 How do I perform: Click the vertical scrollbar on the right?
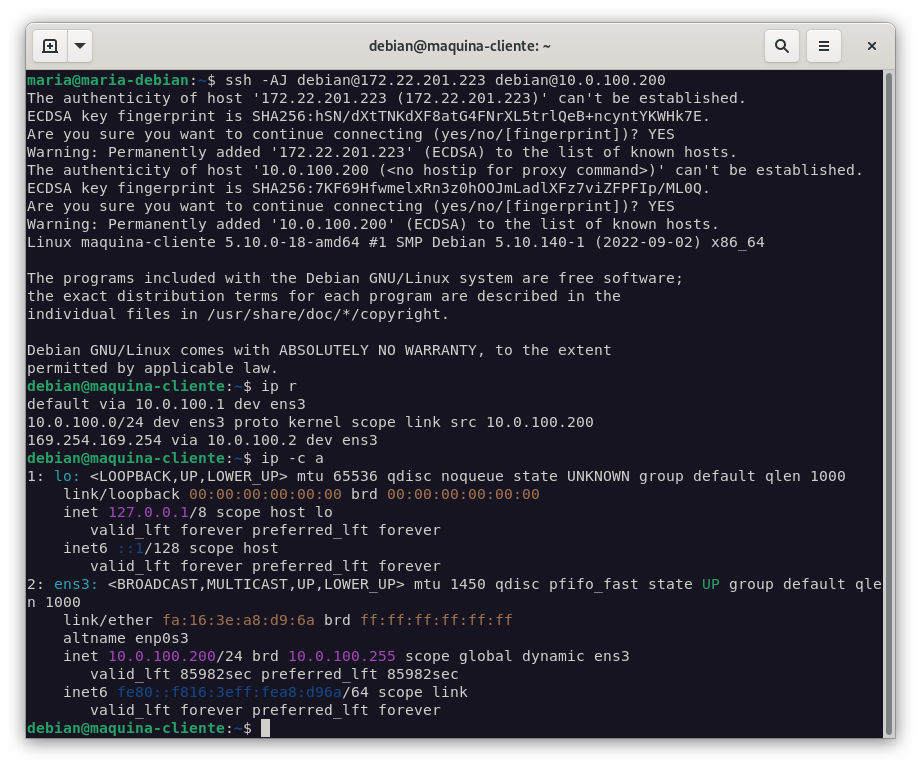(x=888, y=400)
